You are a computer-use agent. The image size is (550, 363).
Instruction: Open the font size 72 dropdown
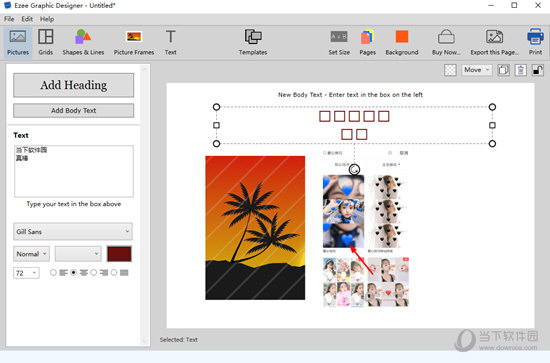tap(26, 273)
